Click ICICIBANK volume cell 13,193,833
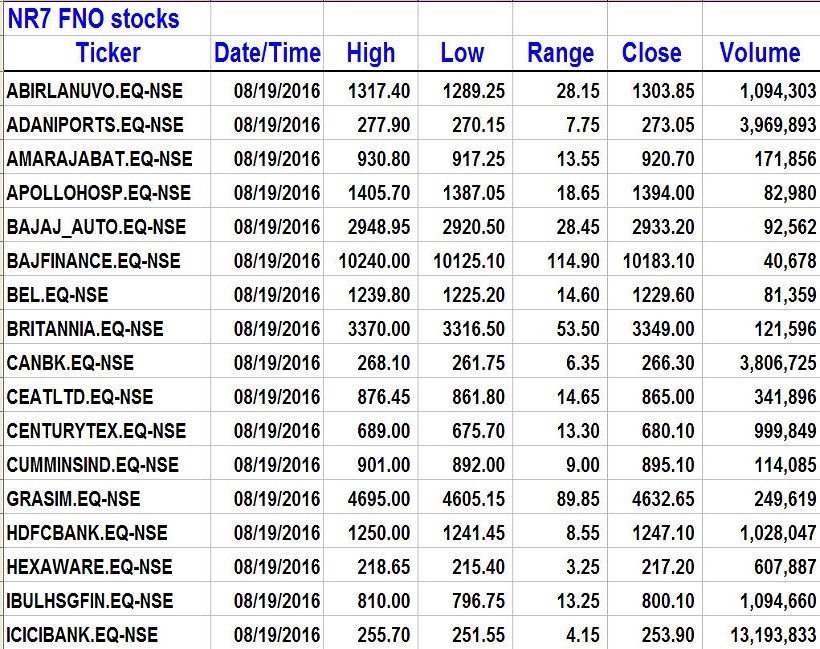The width and height of the screenshot is (820, 649). click(x=763, y=635)
